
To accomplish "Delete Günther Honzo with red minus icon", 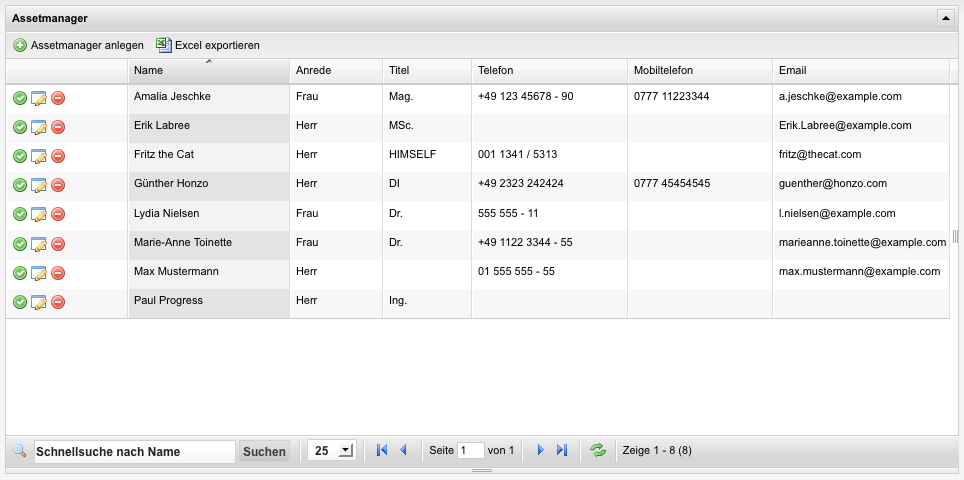I will coord(58,185).
